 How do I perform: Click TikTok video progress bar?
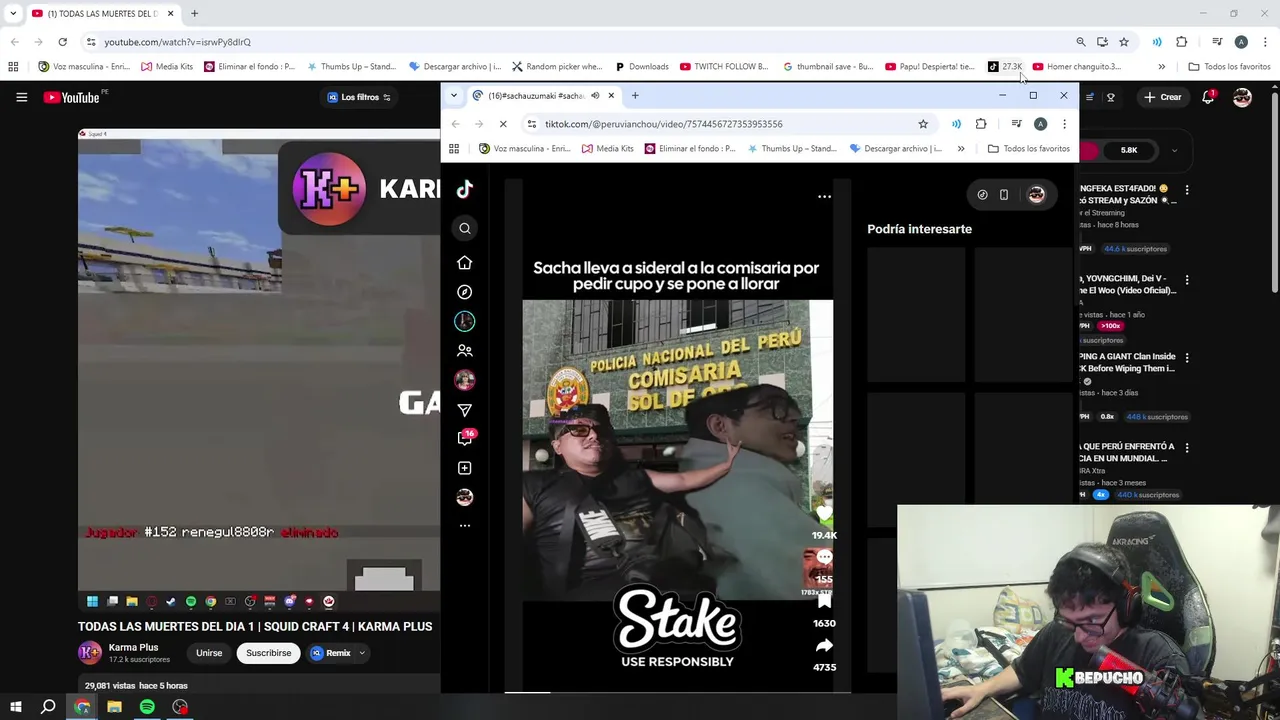(x=677, y=691)
